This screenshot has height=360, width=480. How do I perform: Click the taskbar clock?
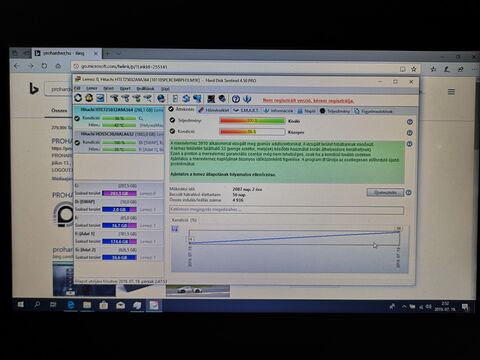(445, 306)
